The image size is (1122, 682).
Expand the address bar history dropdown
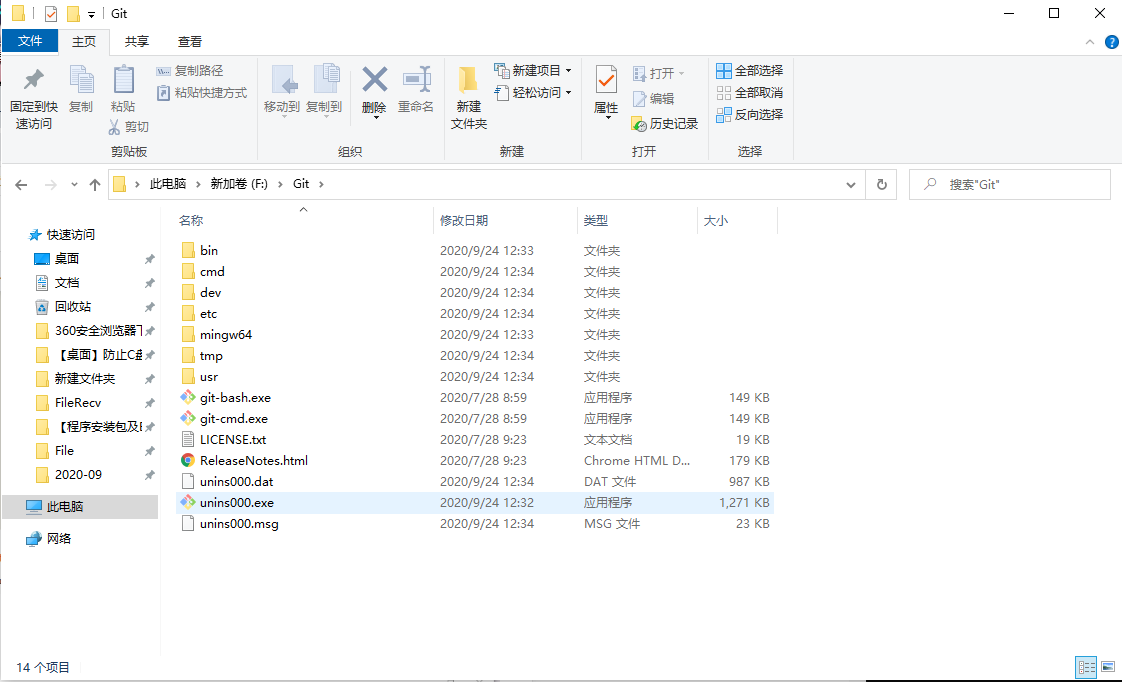pyautogui.click(x=850, y=185)
